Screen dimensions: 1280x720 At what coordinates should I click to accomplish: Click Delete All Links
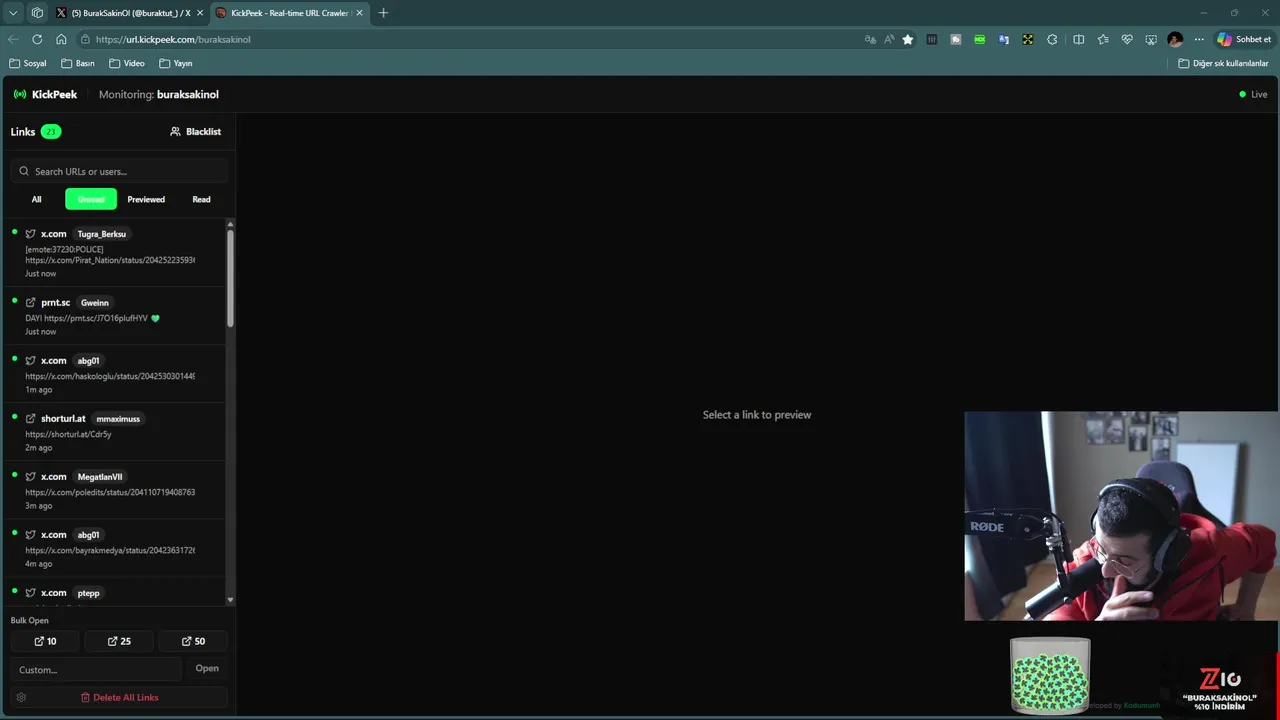point(119,697)
